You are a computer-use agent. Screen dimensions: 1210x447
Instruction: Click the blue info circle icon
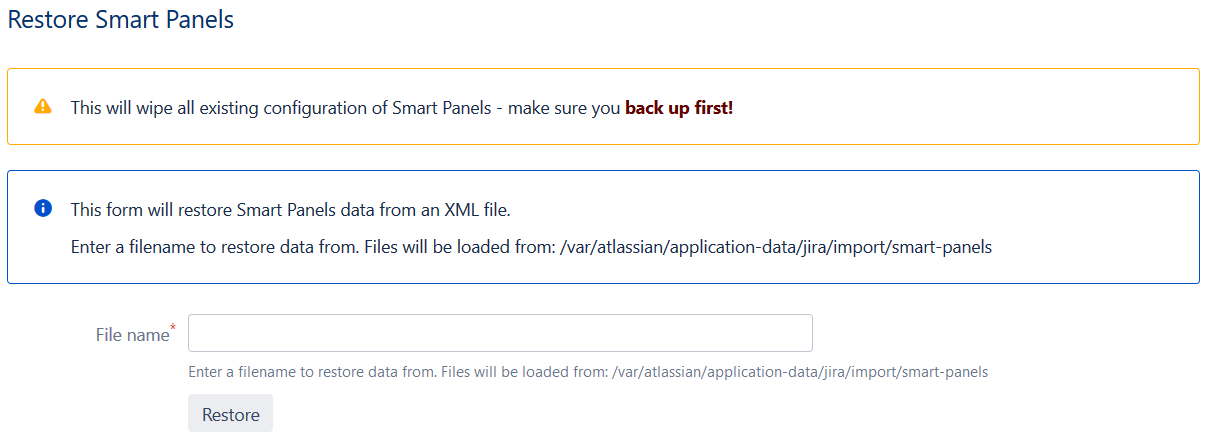pos(42,208)
